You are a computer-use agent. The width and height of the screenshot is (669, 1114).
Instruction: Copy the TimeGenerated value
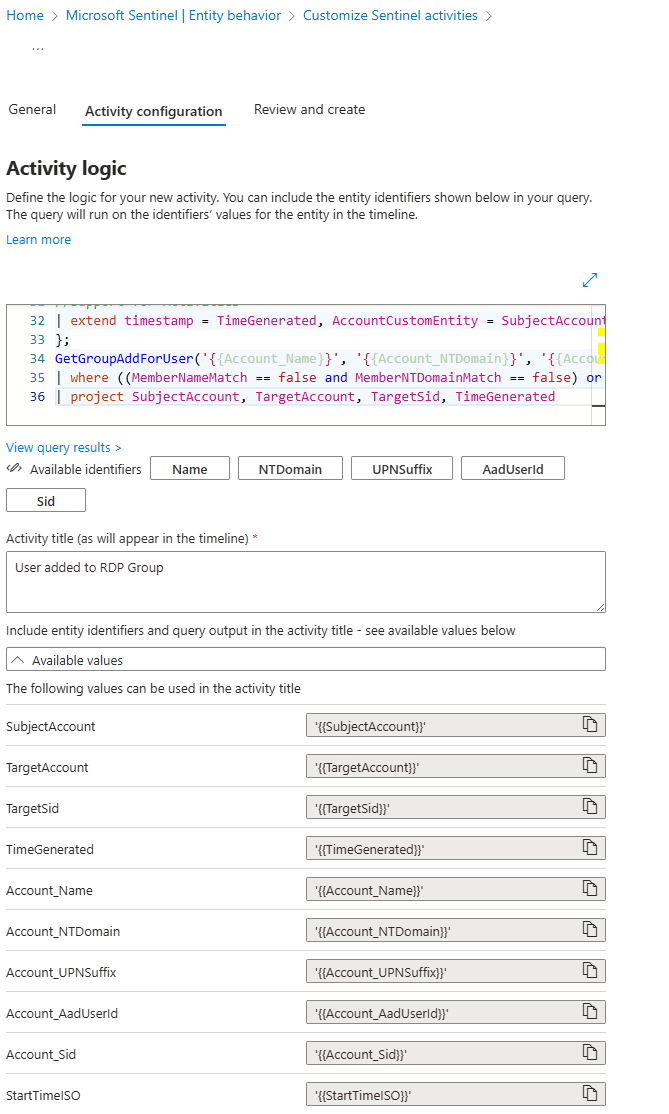coord(590,848)
